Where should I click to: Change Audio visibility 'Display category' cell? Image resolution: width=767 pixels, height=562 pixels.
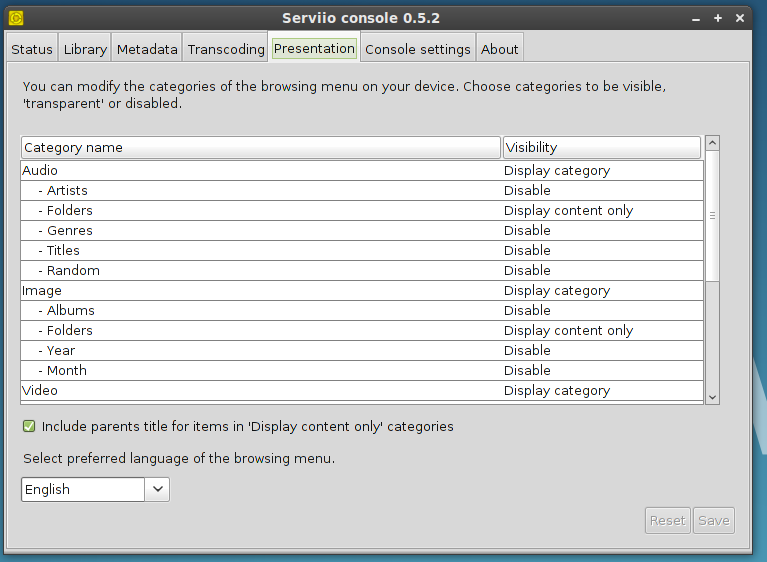[603, 170]
